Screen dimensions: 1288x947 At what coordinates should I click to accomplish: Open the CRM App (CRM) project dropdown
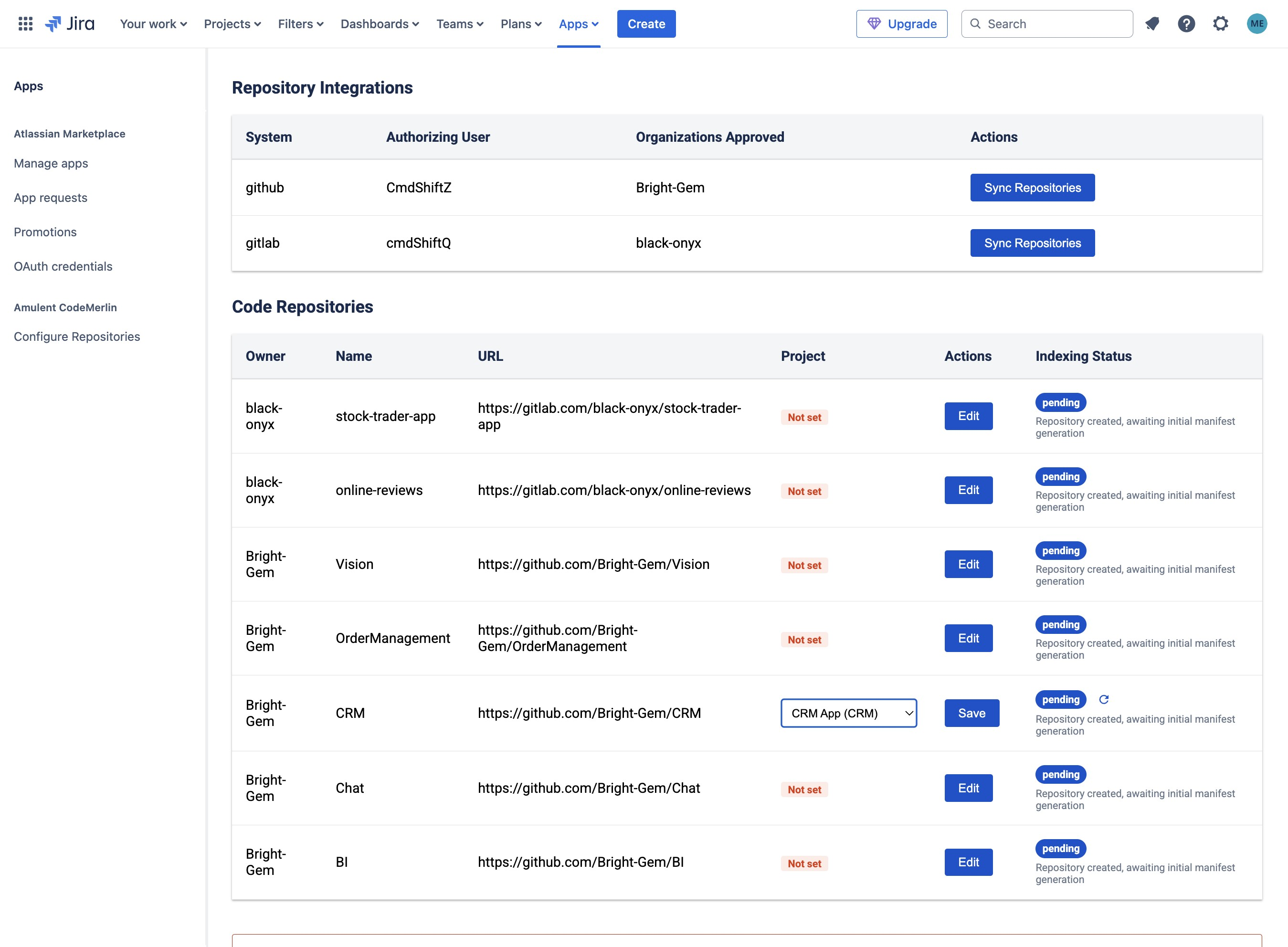click(849, 713)
